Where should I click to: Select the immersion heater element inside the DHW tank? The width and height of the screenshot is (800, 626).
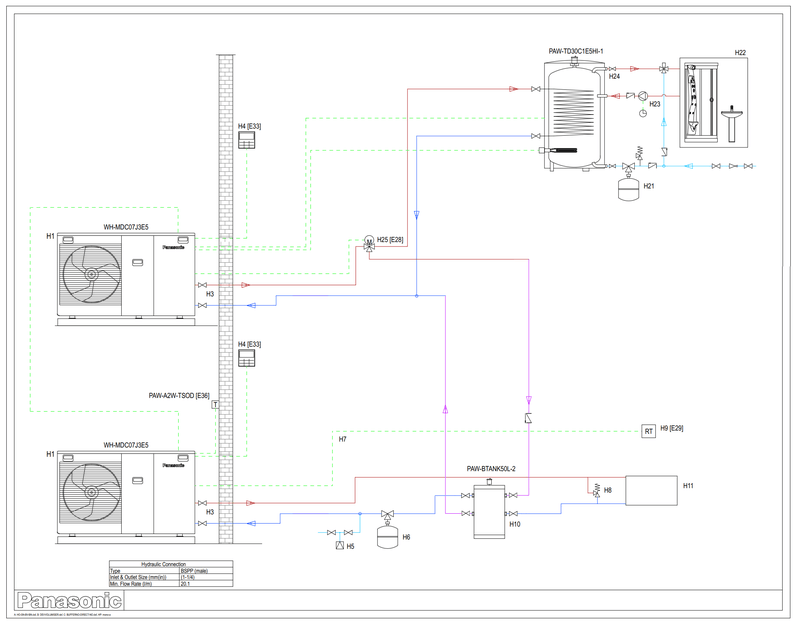[558, 150]
